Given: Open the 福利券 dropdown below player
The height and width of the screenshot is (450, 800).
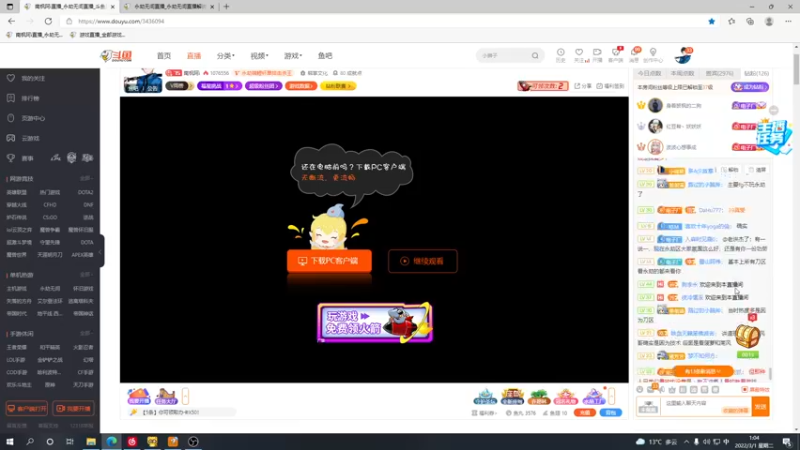Looking at the screenshot, I should (x=484, y=413).
